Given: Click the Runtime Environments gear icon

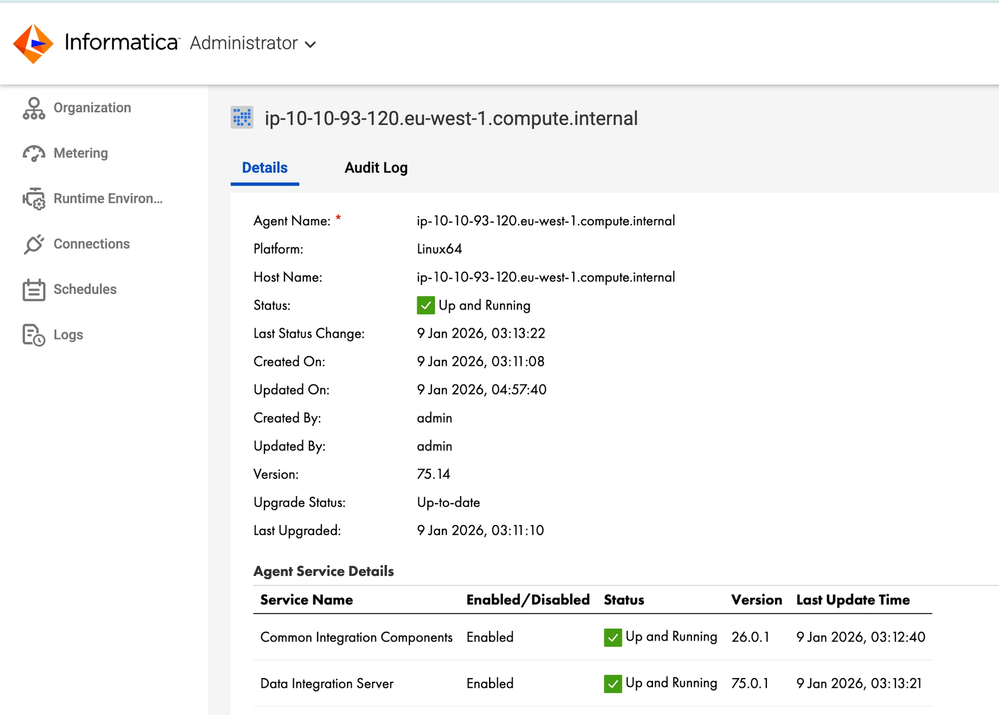Looking at the screenshot, I should click(34, 199).
